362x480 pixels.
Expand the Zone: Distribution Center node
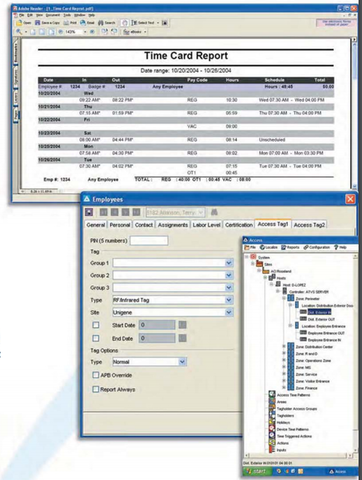pos(284,347)
